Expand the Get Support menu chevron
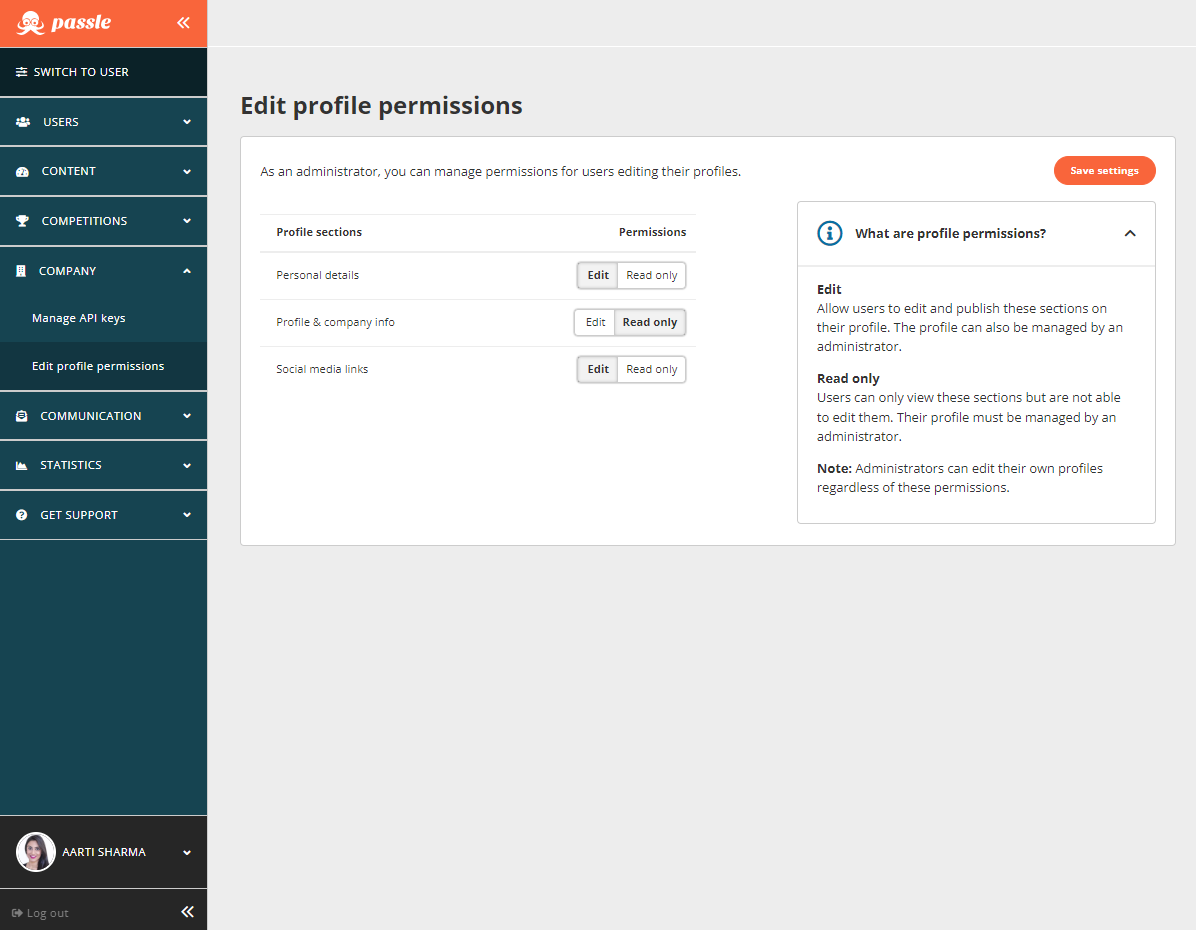This screenshot has height=930, width=1196. [x=187, y=515]
